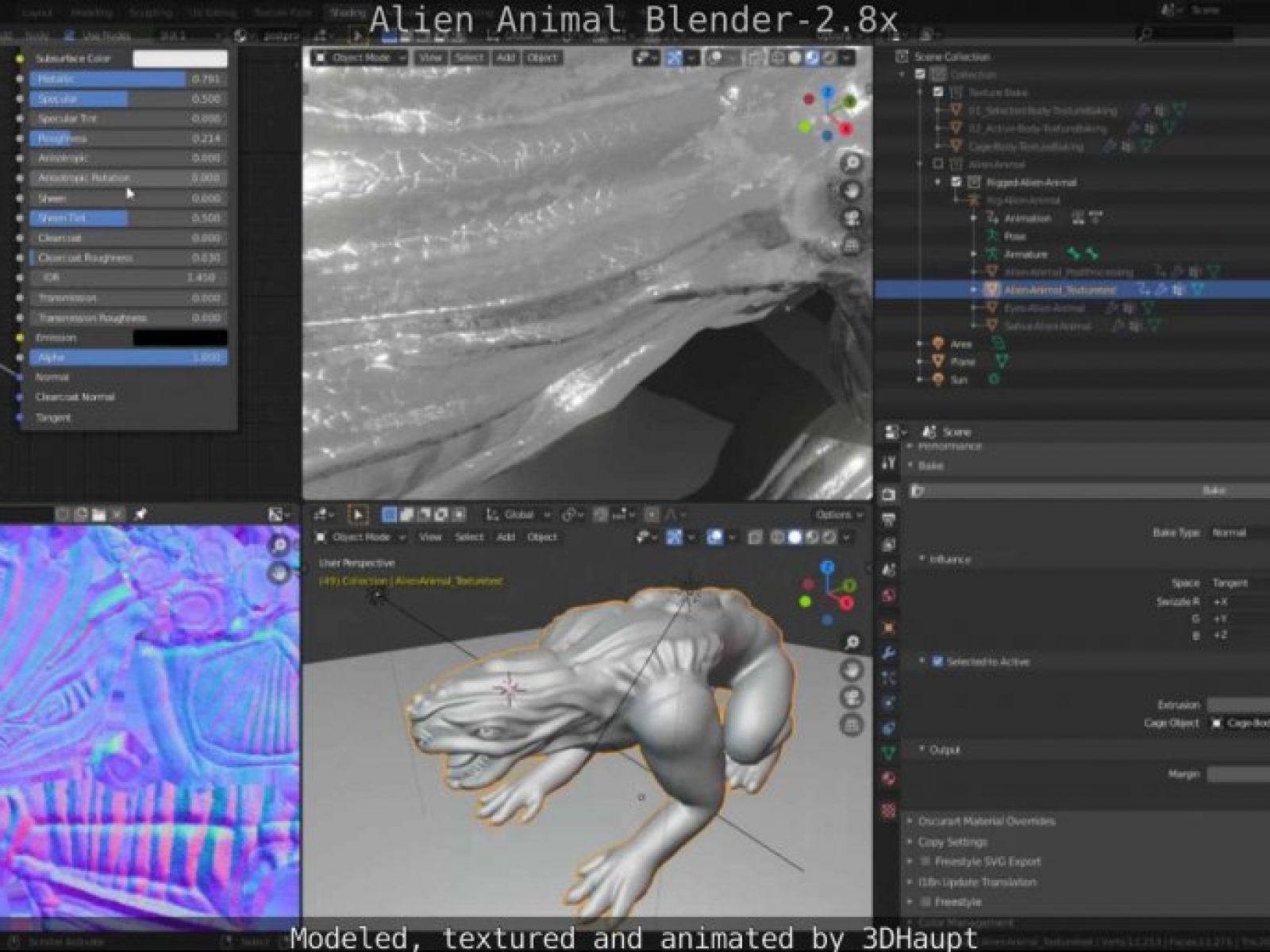The image size is (1270, 952).
Task: Toggle camera view in upper viewport
Action: tap(852, 219)
